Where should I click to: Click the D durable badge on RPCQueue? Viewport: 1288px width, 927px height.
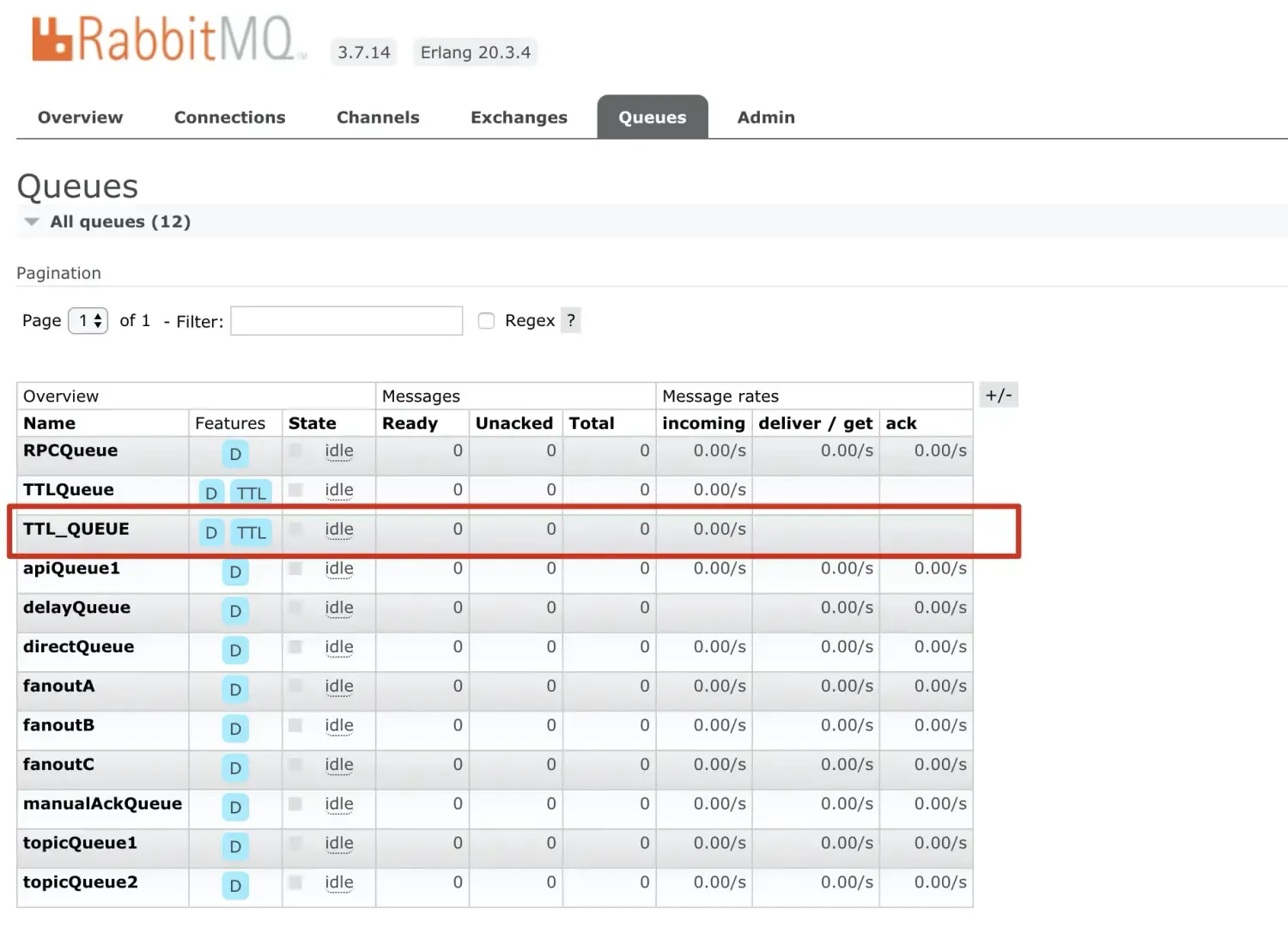(x=234, y=454)
